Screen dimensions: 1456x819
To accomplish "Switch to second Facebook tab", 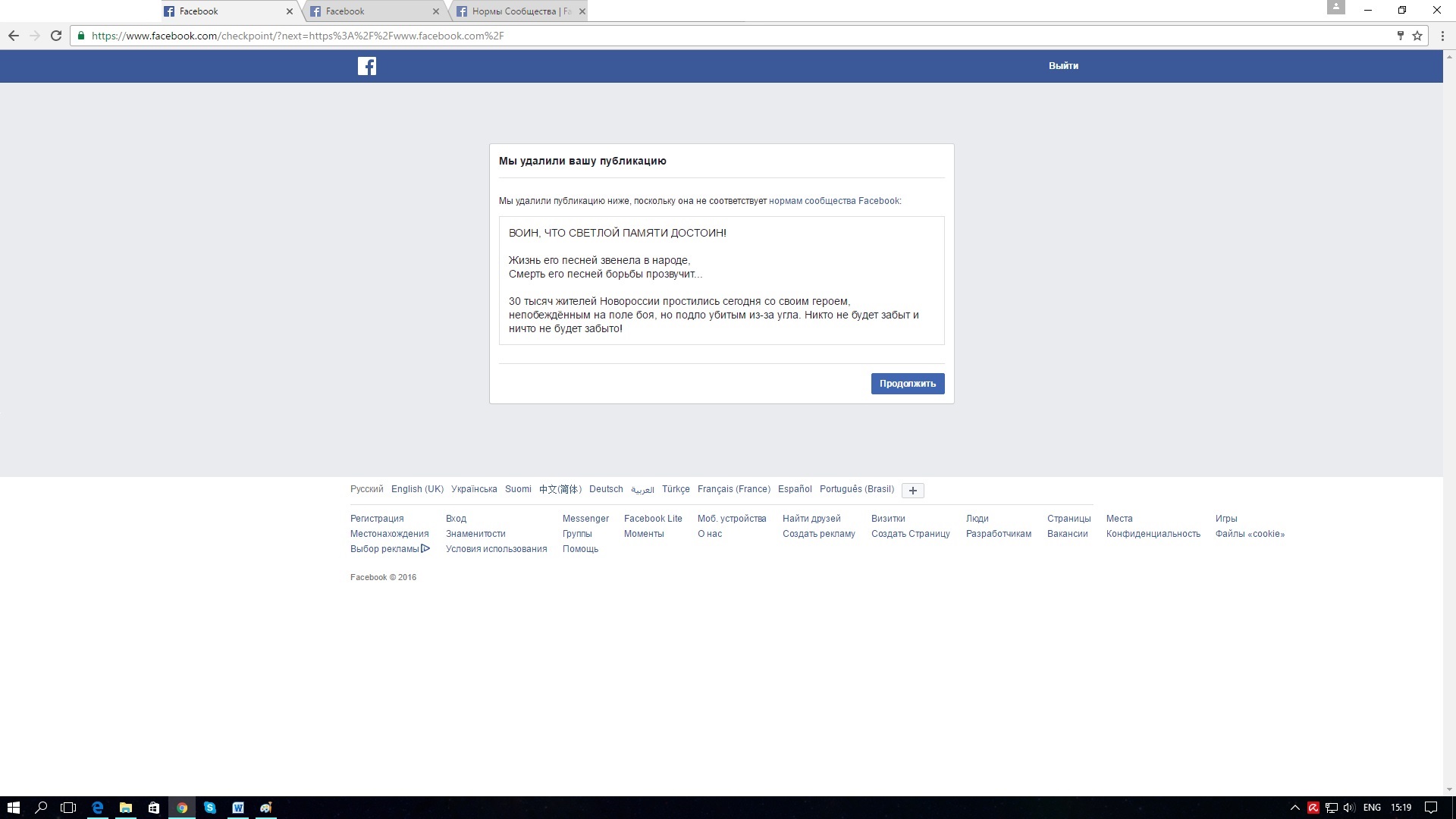I will (x=375, y=11).
